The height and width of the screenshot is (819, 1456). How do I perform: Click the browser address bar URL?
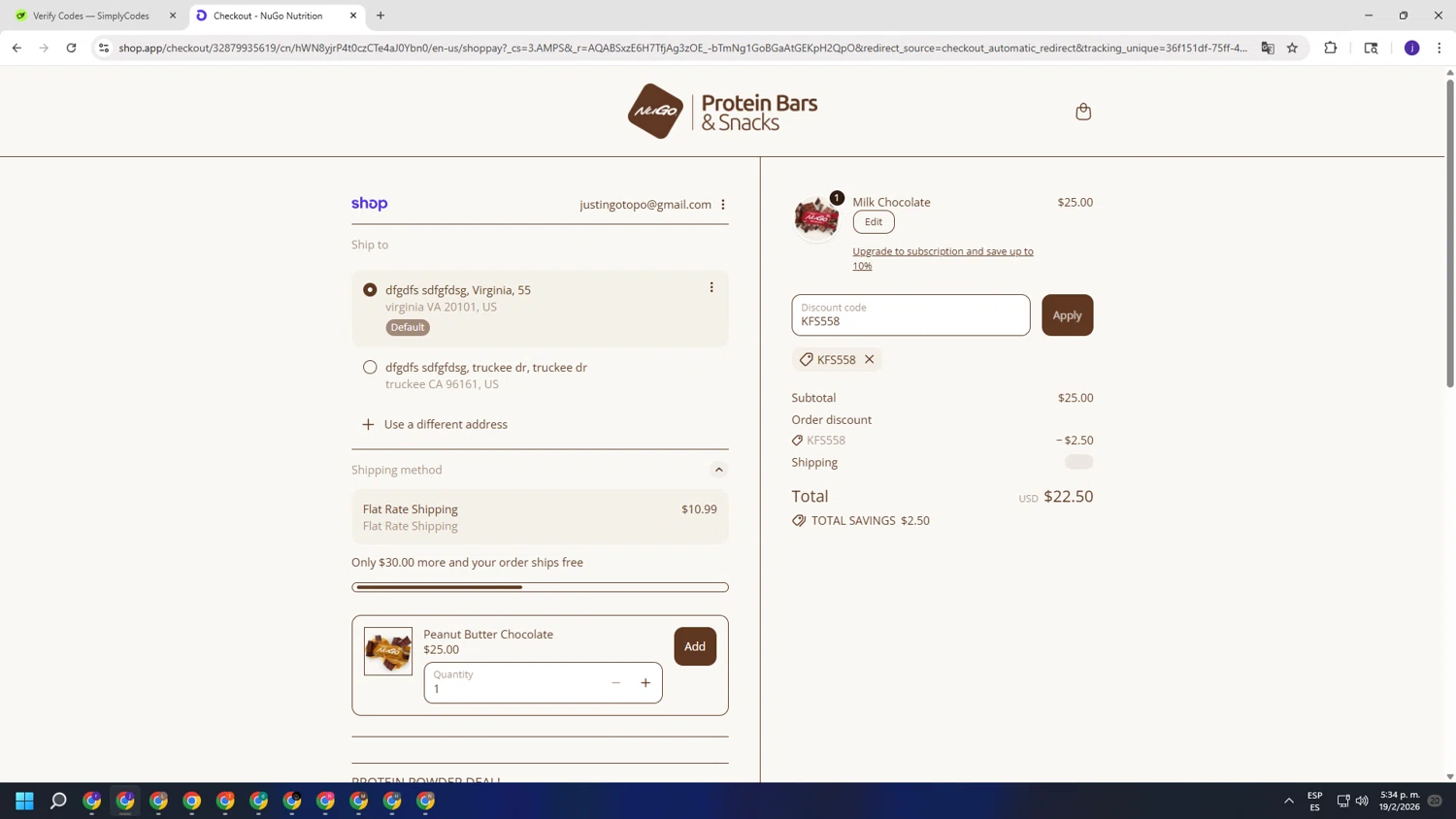tap(682, 48)
